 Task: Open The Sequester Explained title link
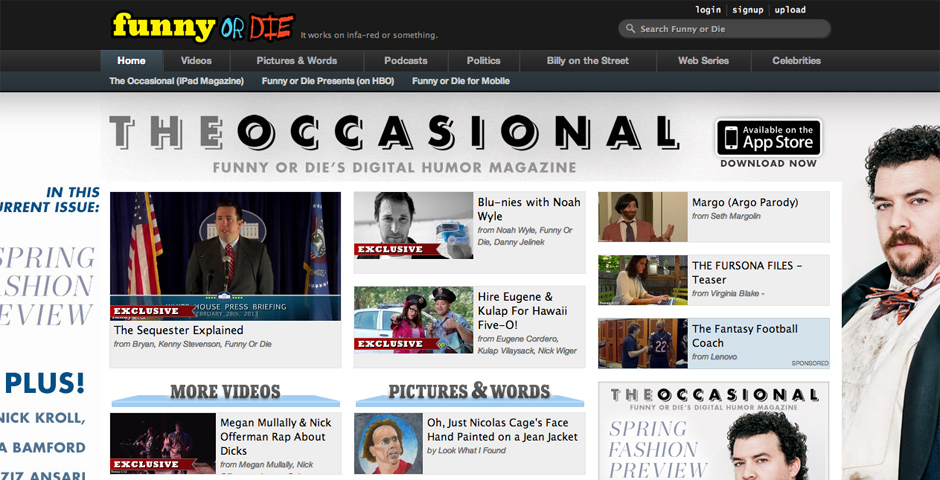179,330
